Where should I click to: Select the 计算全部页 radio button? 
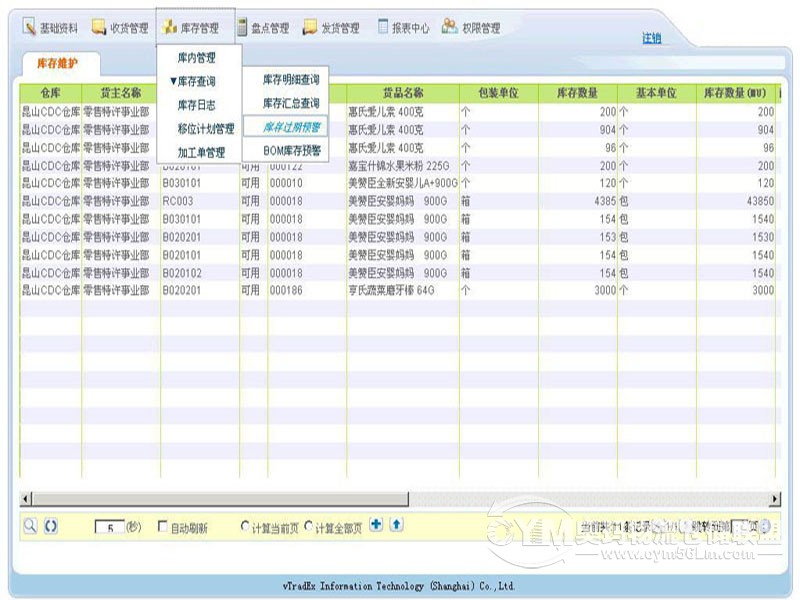point(308,526)
